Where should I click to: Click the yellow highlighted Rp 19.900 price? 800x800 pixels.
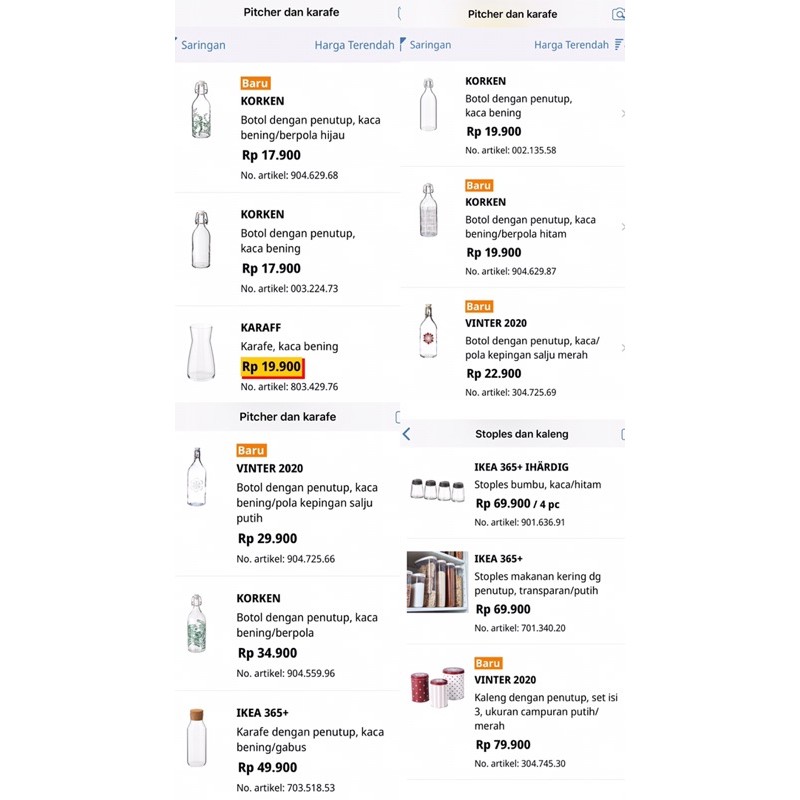[x=272, y=367]
